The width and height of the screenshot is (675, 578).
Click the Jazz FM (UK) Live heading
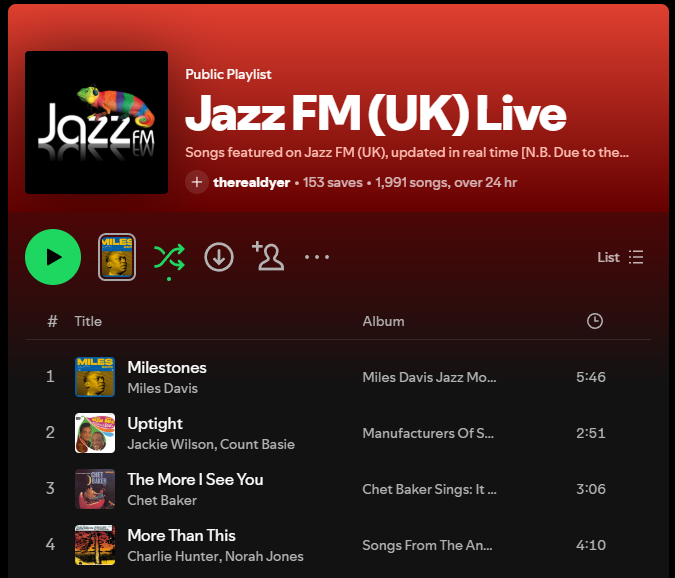point(375,114)
